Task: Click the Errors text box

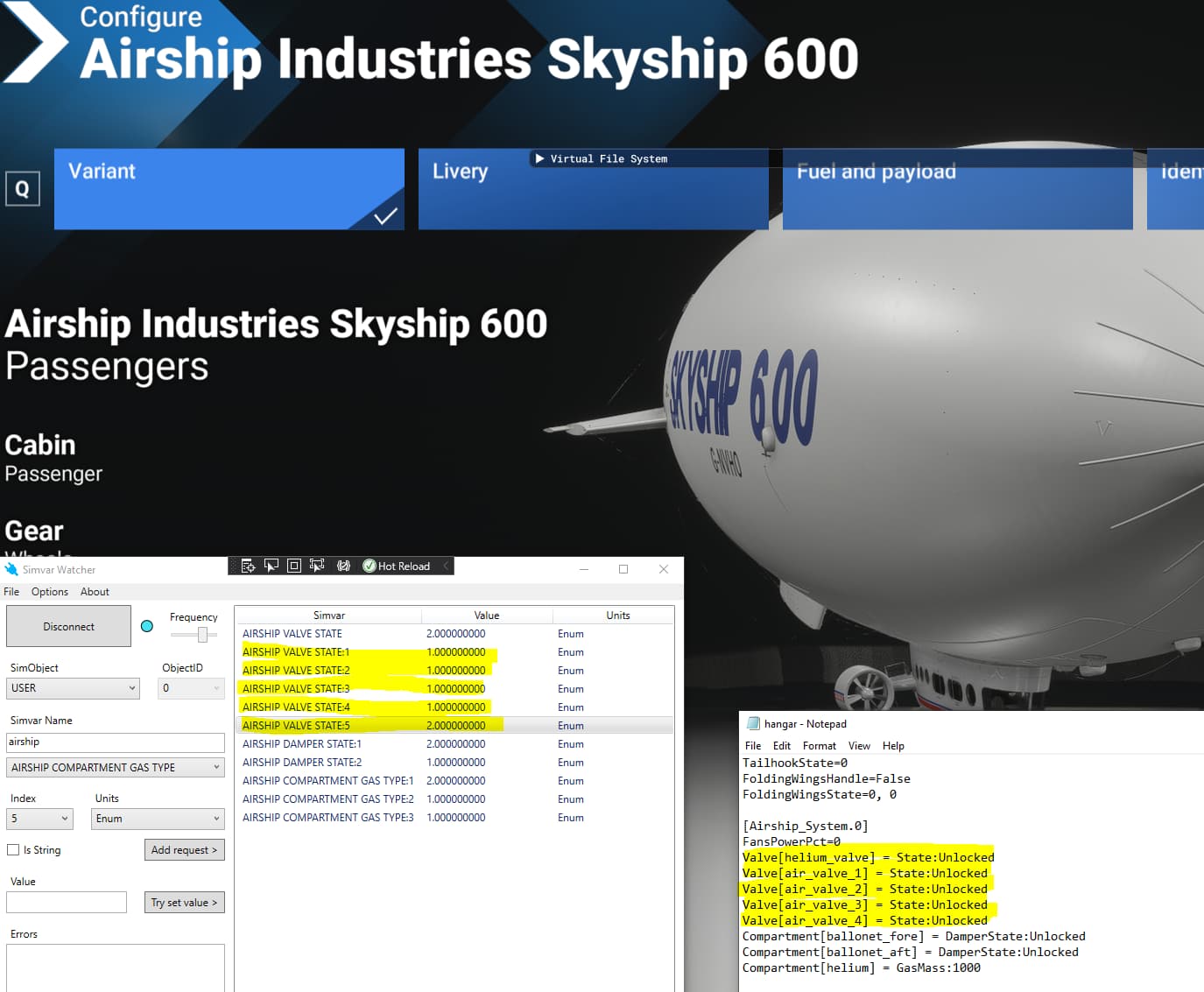Action: click(116, 967)
